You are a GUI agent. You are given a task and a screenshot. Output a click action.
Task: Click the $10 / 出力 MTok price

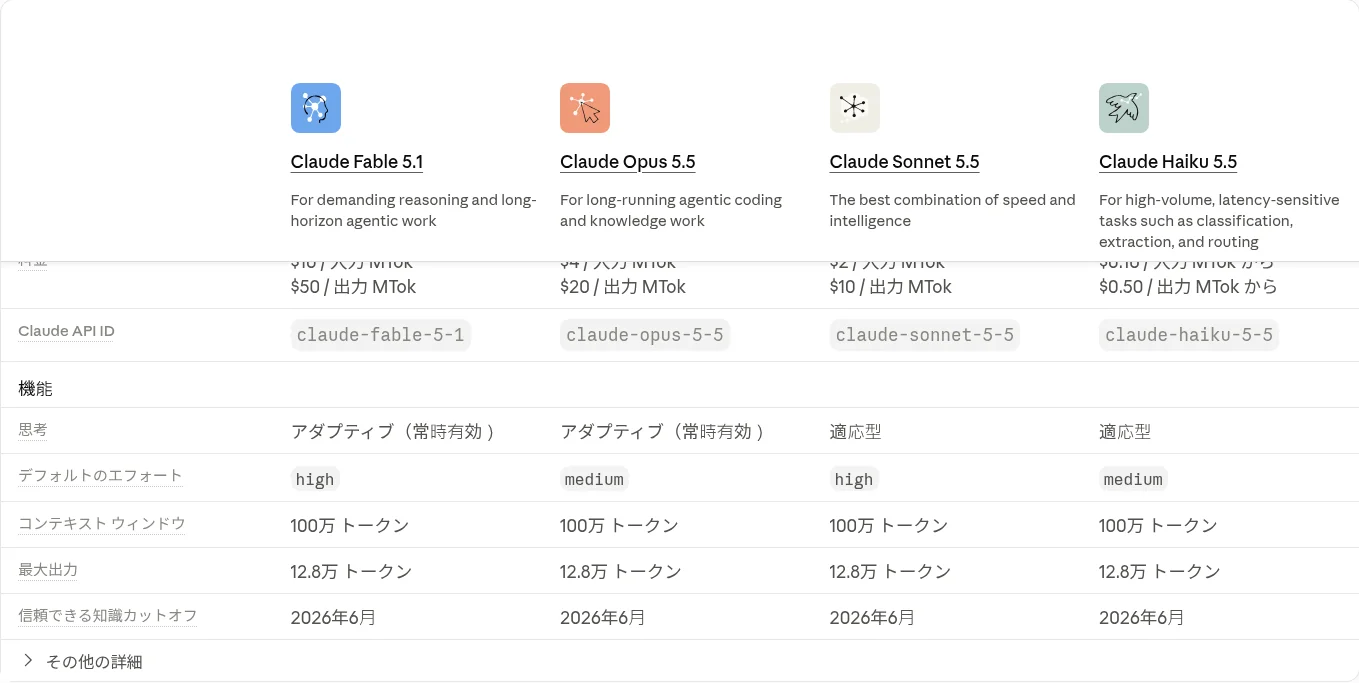[x=891, y=287]
